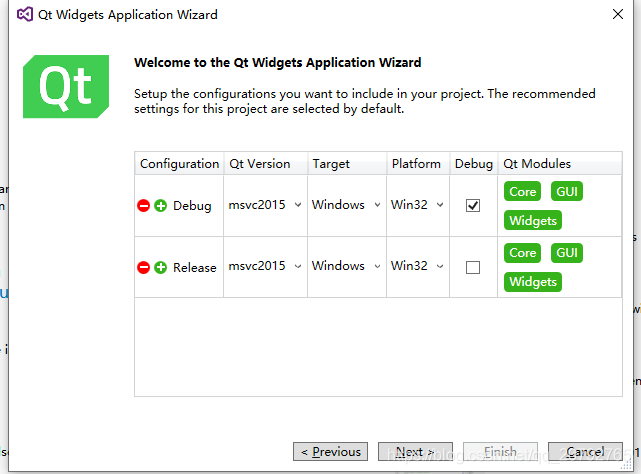The width and height of the screenshot is (641, 474).
Task: Click the green plus icon in Release row
Action: (x=161, y=267)
